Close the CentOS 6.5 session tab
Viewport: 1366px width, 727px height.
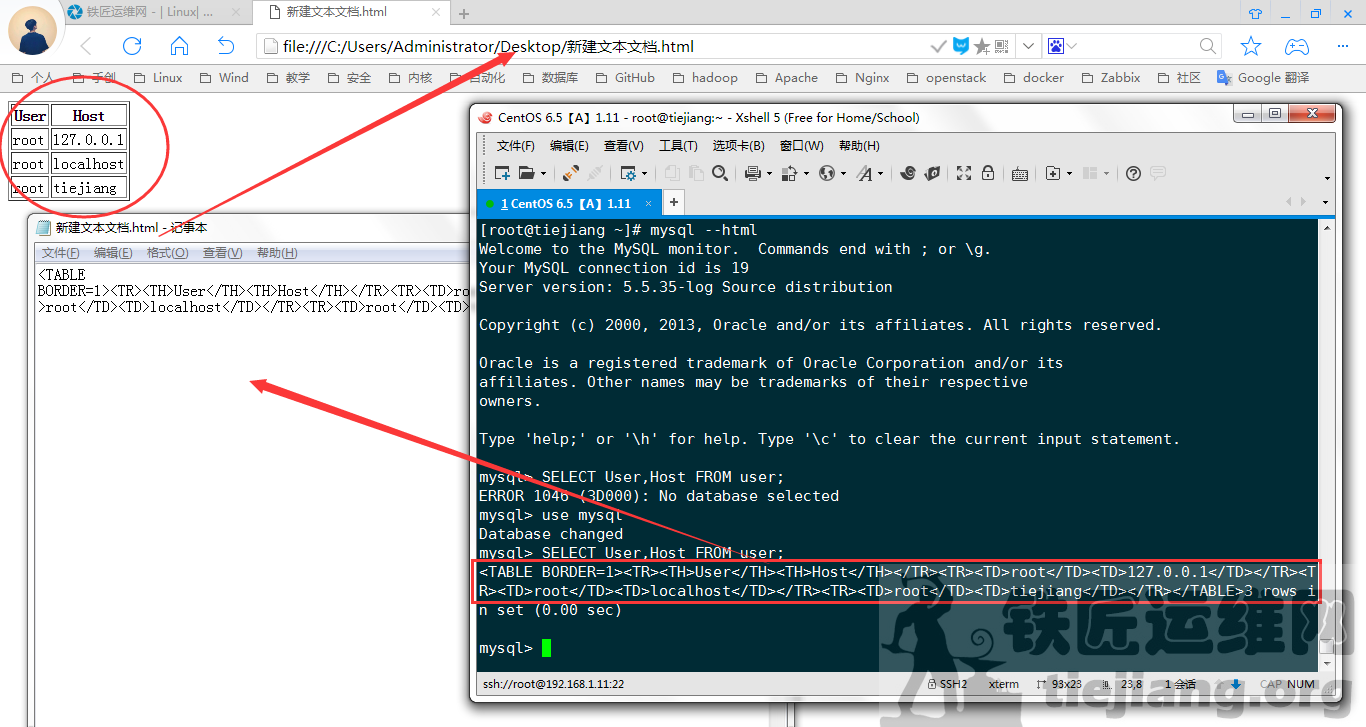(649, 203)
